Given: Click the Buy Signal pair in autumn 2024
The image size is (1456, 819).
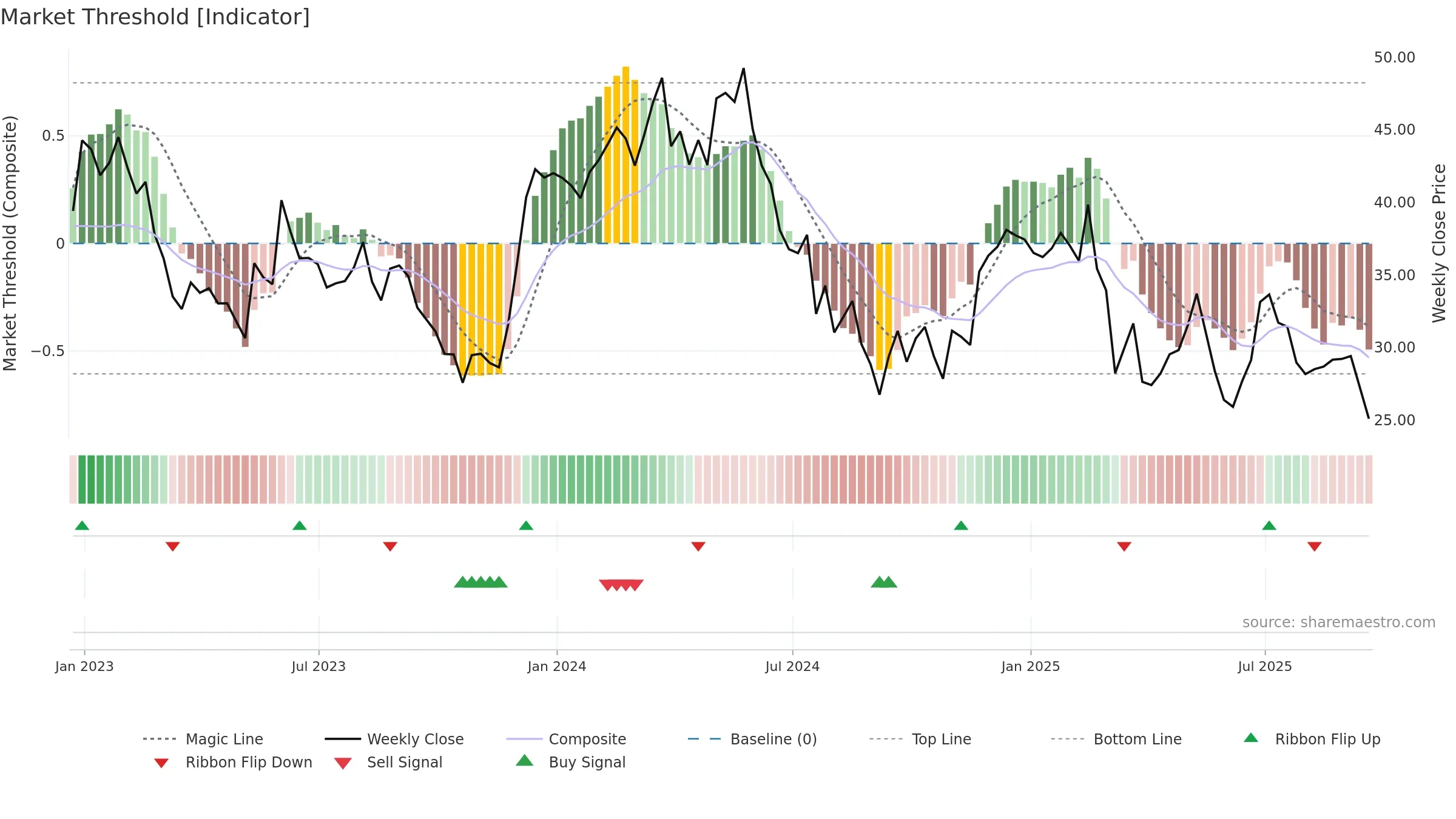Looking at the screenshot, I should 884,582.
